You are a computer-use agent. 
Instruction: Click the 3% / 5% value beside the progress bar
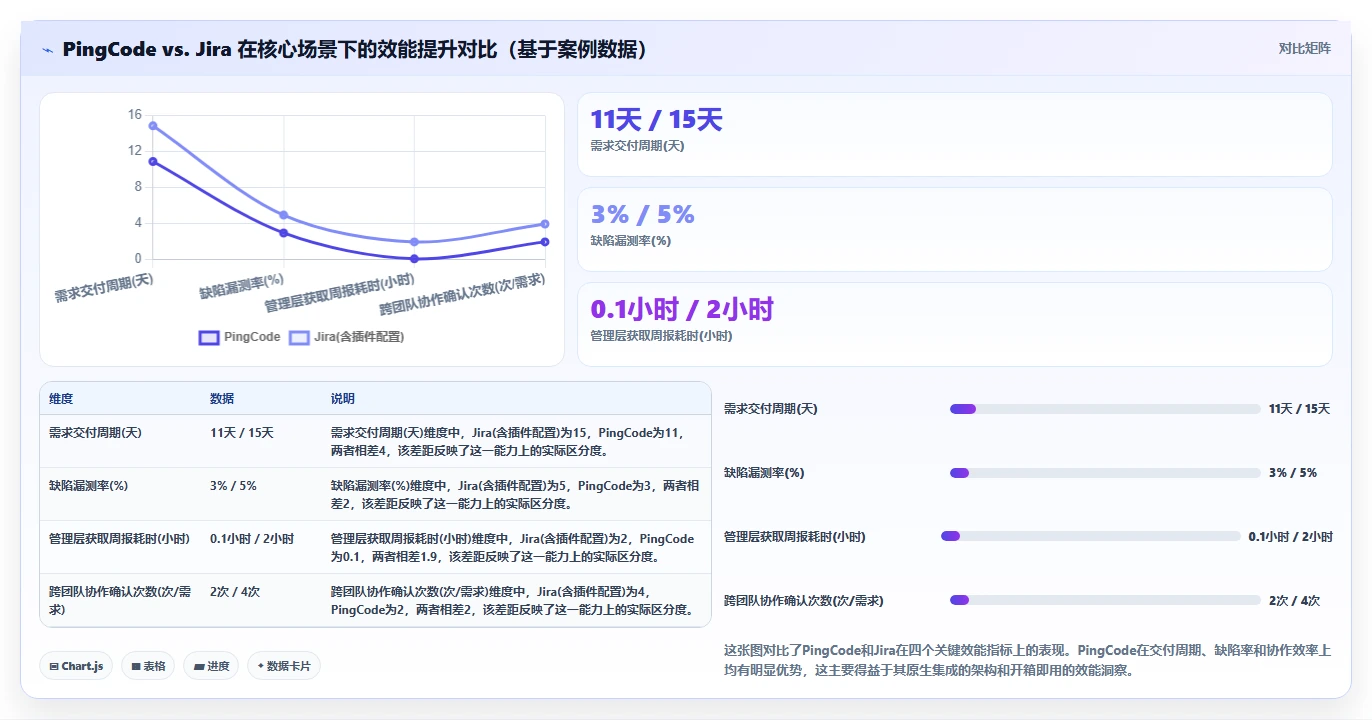[x=1292, y=473]
